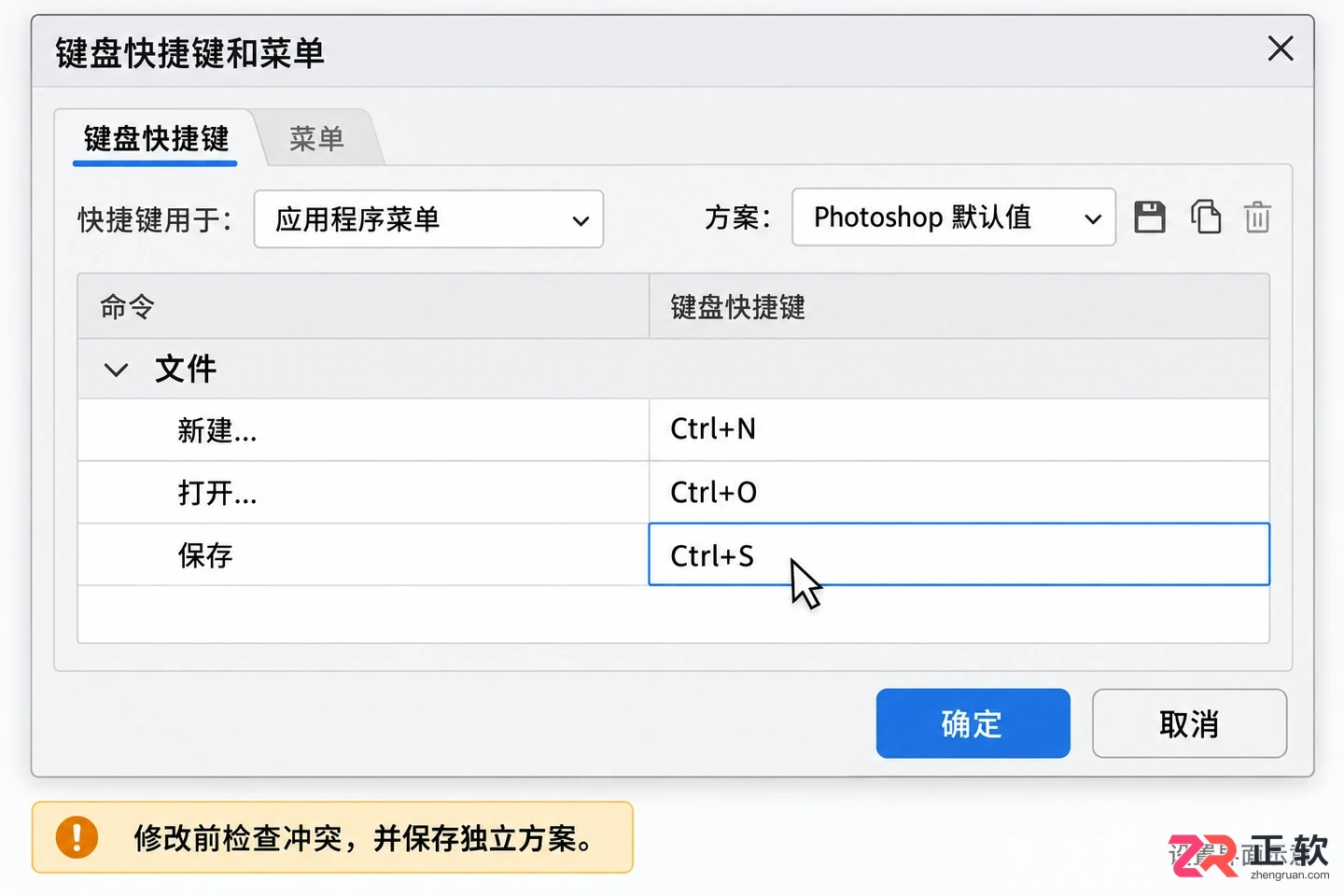The height and width of the screenshot is (896, 1344).
Task: Click the duplicate scheme copy icon
Action: tap(1206, 217)
